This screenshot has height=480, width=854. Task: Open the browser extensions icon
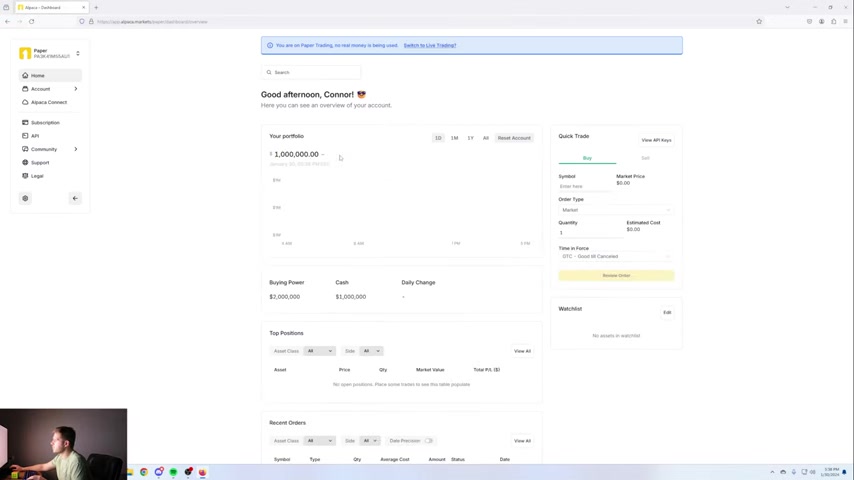click(833, 22)
